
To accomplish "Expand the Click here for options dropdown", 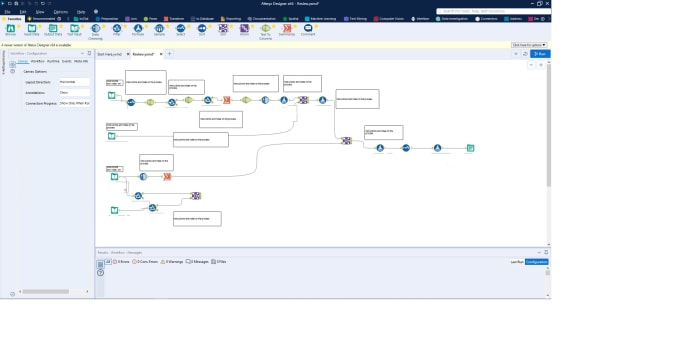I will pyautogui.click(x=529, y=45).
